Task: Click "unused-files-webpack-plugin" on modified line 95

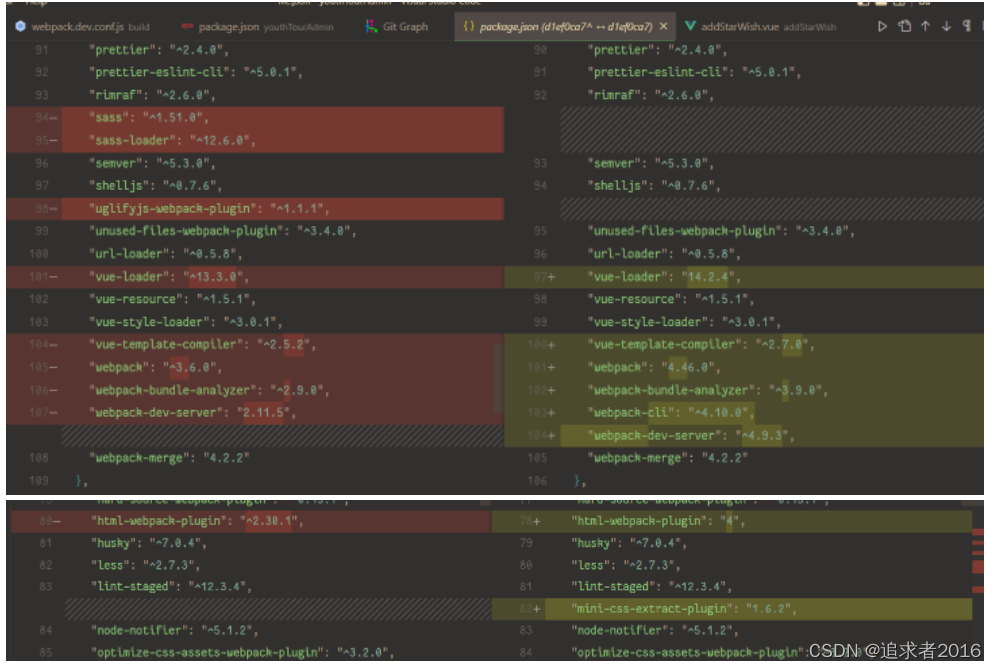Action: [x=685, y=231]
